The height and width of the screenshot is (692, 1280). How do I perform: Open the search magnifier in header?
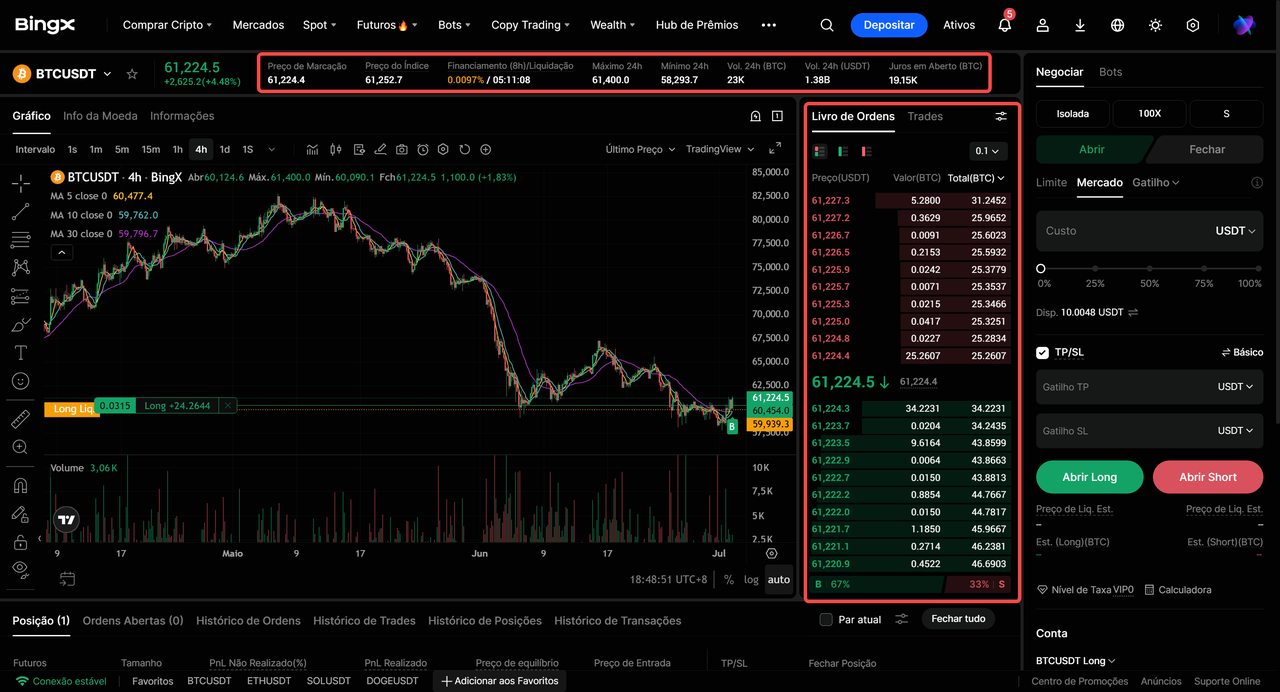click(826, 25)
